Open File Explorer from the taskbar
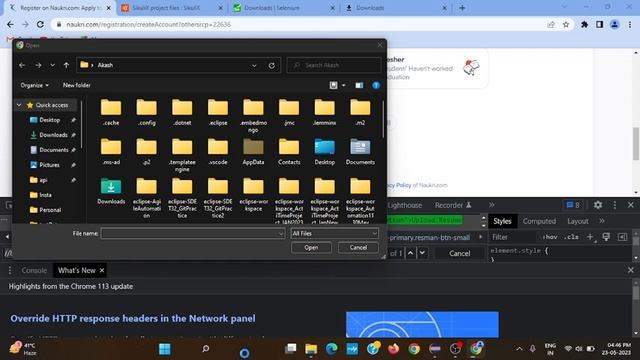 point(311,349)
